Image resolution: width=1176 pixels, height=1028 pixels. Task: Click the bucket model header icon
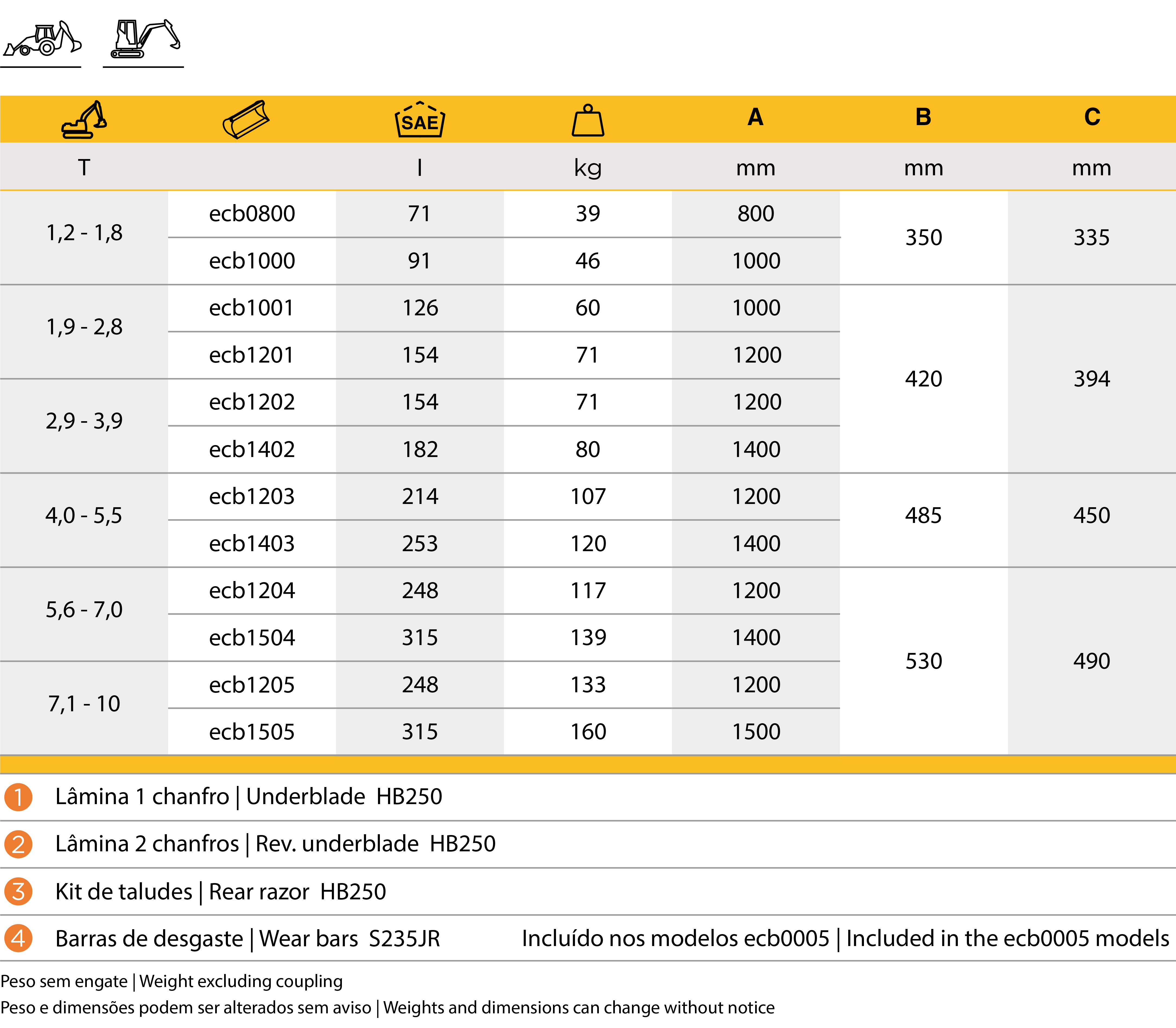[x=246, y=119]
